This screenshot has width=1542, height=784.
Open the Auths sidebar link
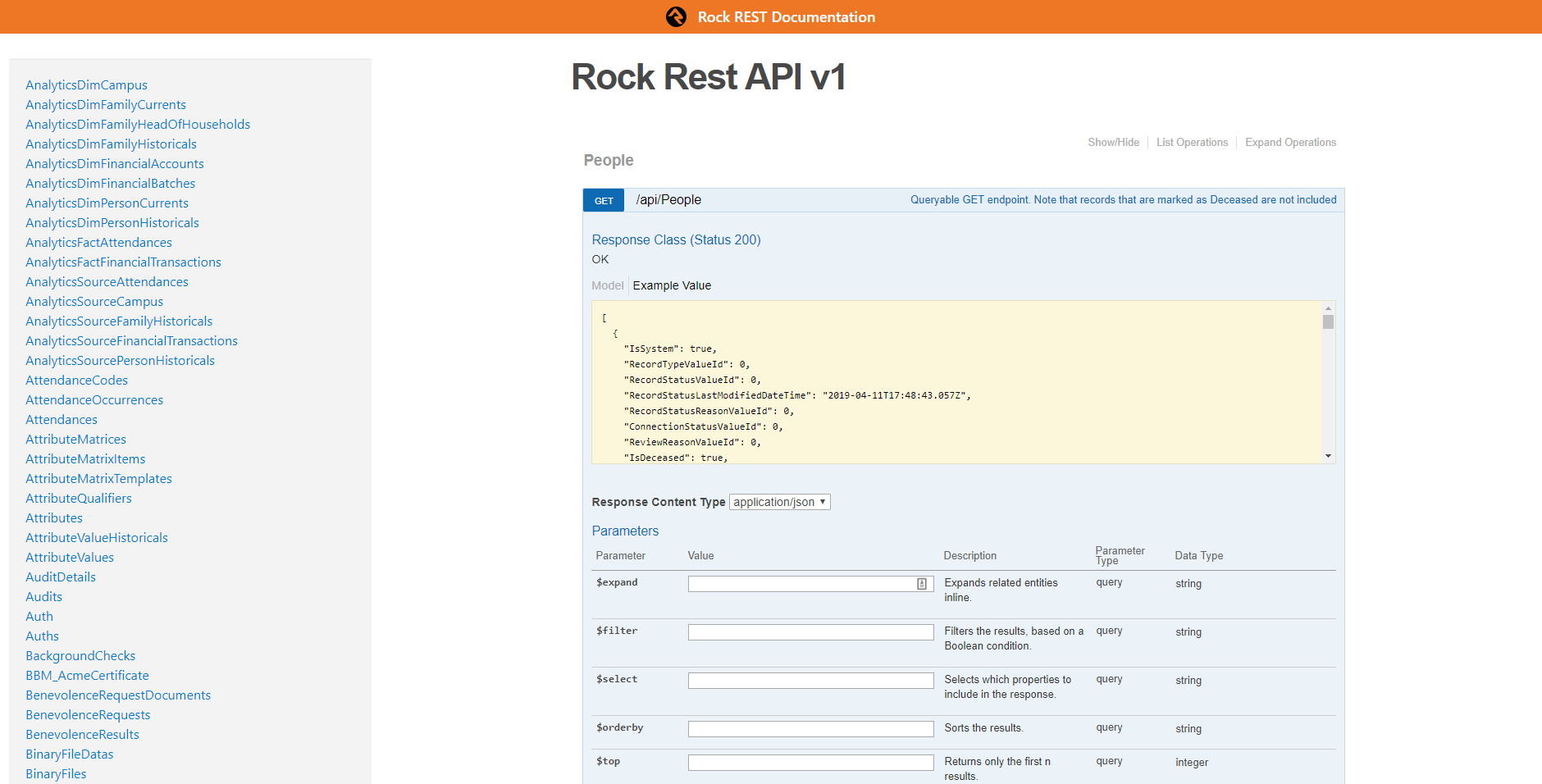[x=42, y=636]
